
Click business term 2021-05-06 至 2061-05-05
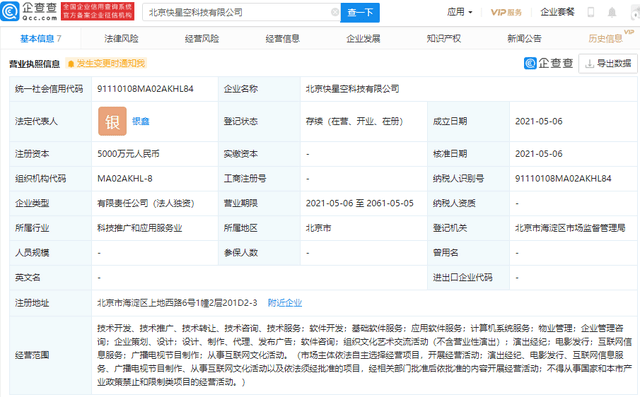pyautogui.click(x=360, y=203)
